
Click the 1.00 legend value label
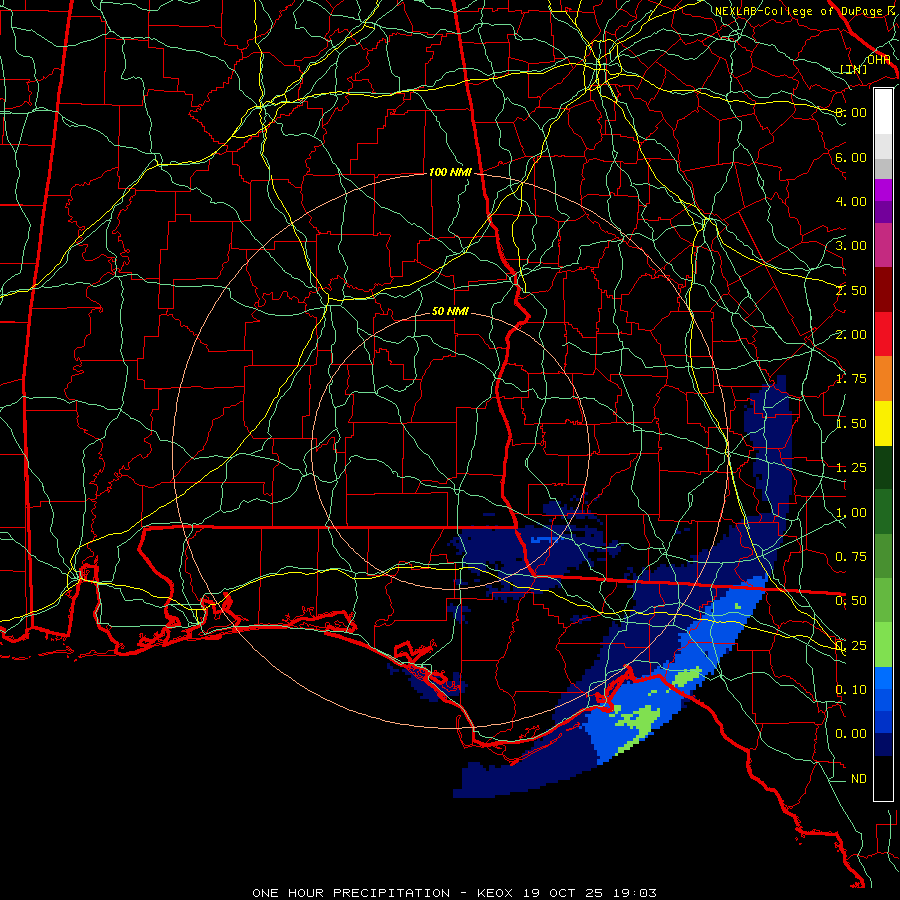click(851, 513)
